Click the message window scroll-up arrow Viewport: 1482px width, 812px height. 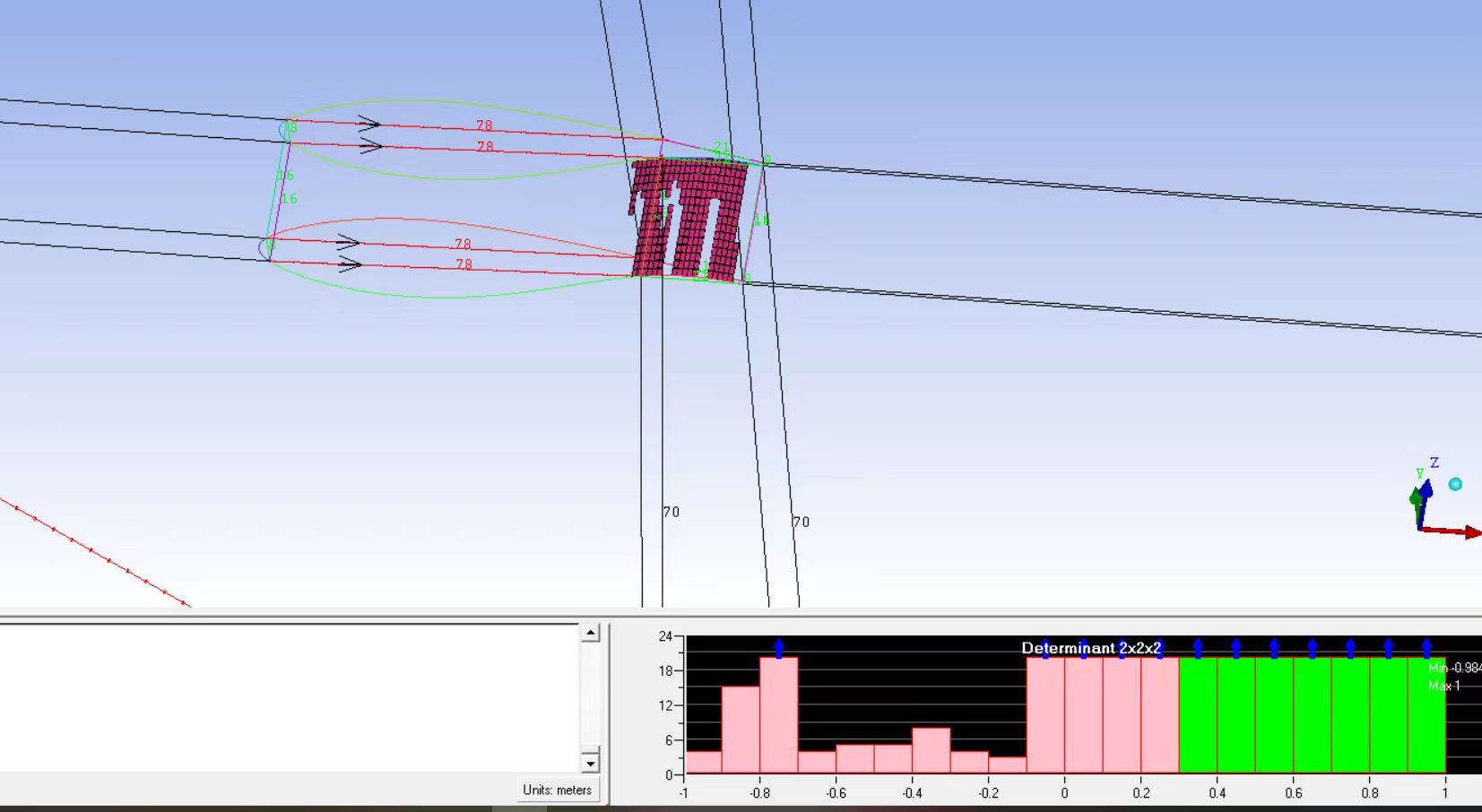pyautogui.click(x=590, y=633)
